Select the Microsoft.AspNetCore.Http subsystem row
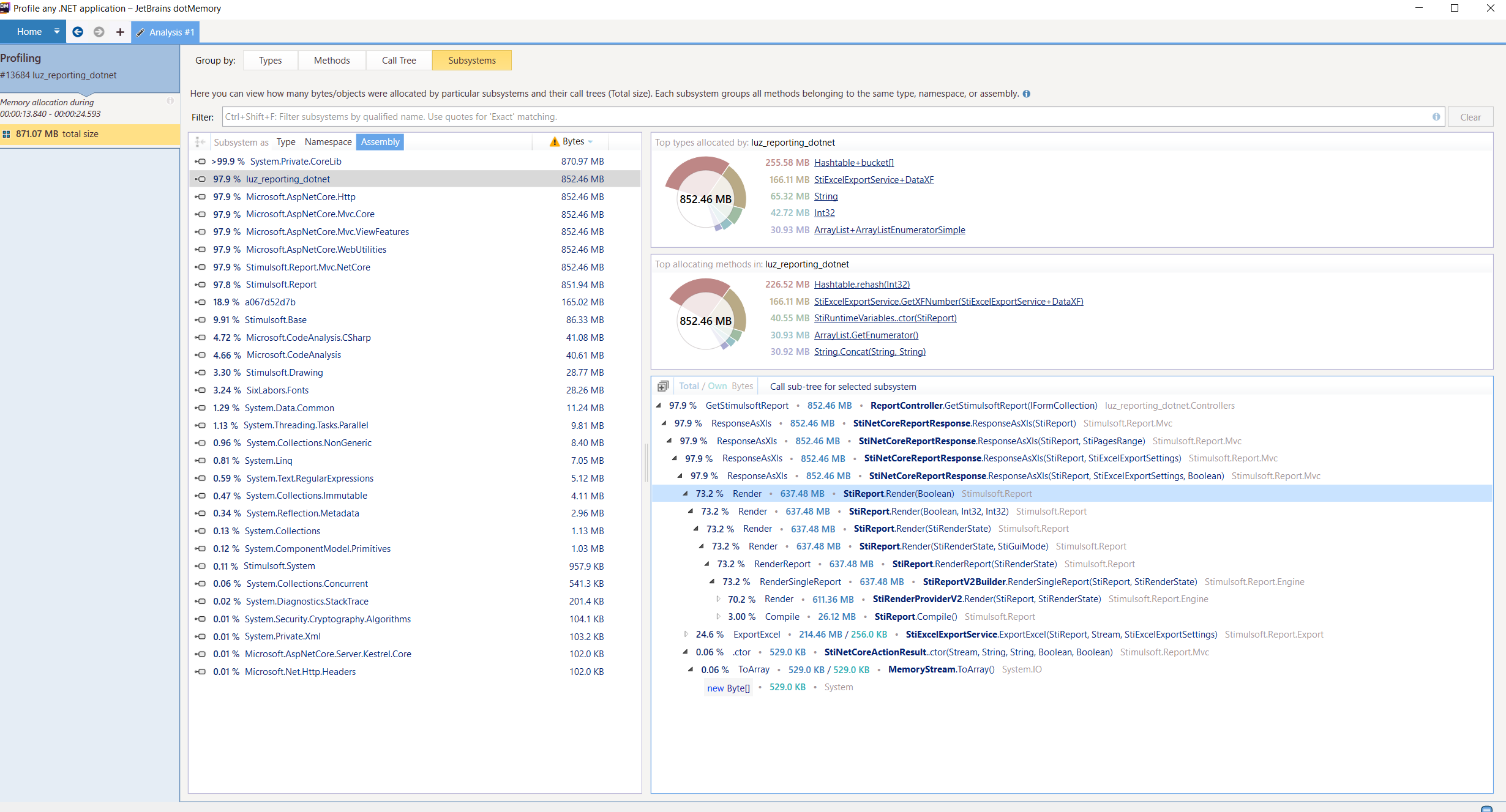The width and height of the screenshot is (1506, 812). (414, 197)
